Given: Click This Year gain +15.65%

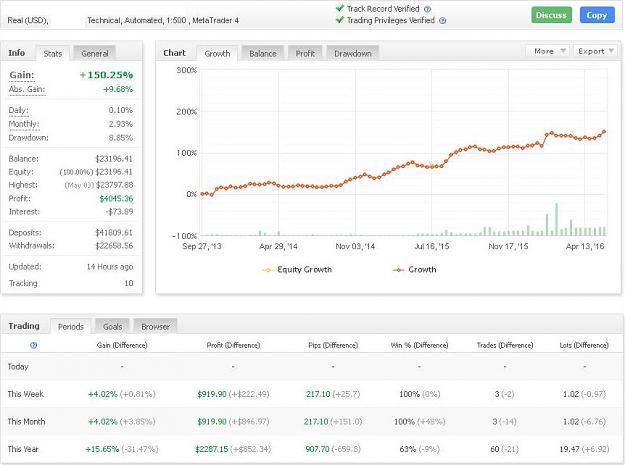Looking at the screenshot, I should [x=102, y=449].
